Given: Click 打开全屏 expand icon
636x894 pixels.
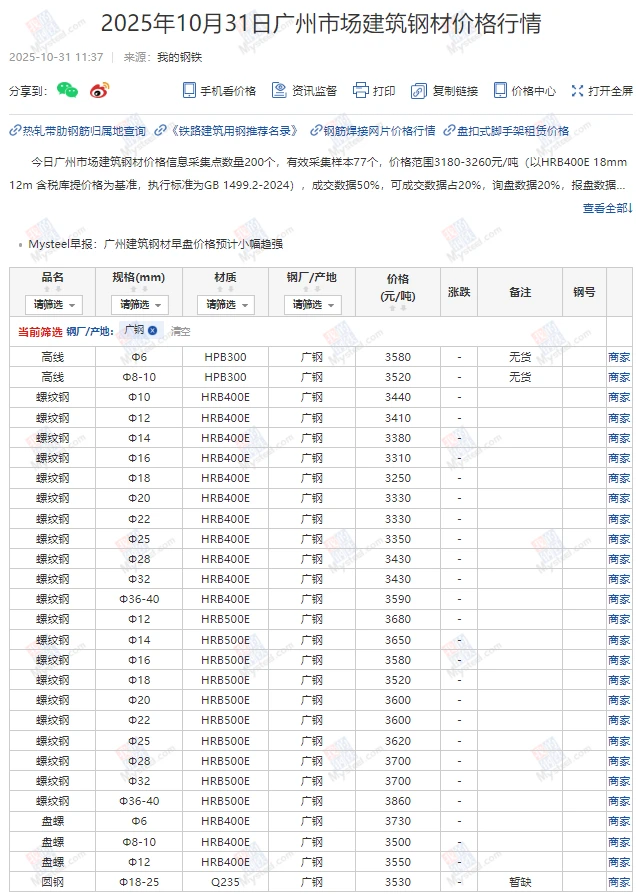Looking at the screenshot, I should pos(577,91).
